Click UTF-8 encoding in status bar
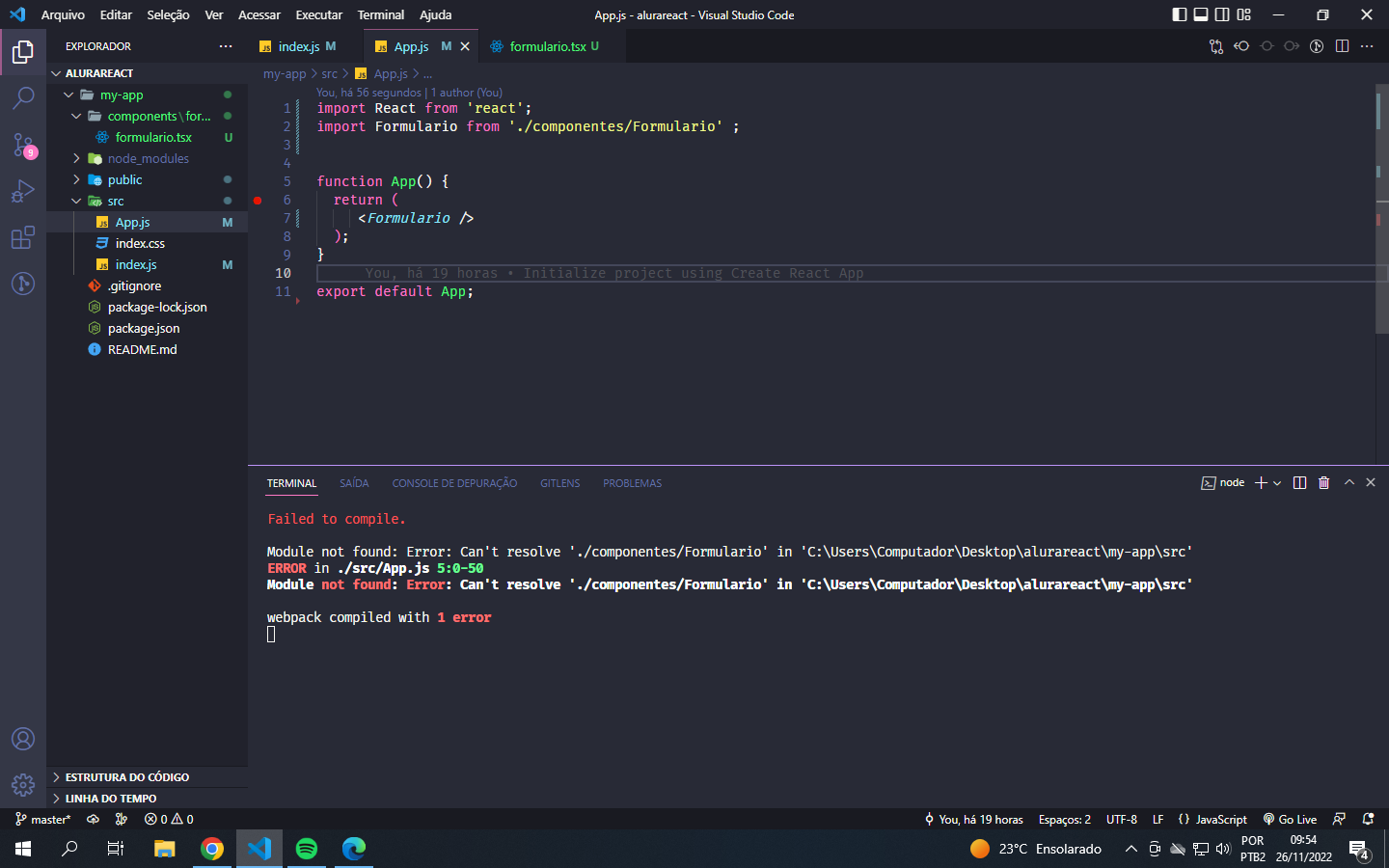This screenshot has width=1389, height=868. pos(1122,819)
